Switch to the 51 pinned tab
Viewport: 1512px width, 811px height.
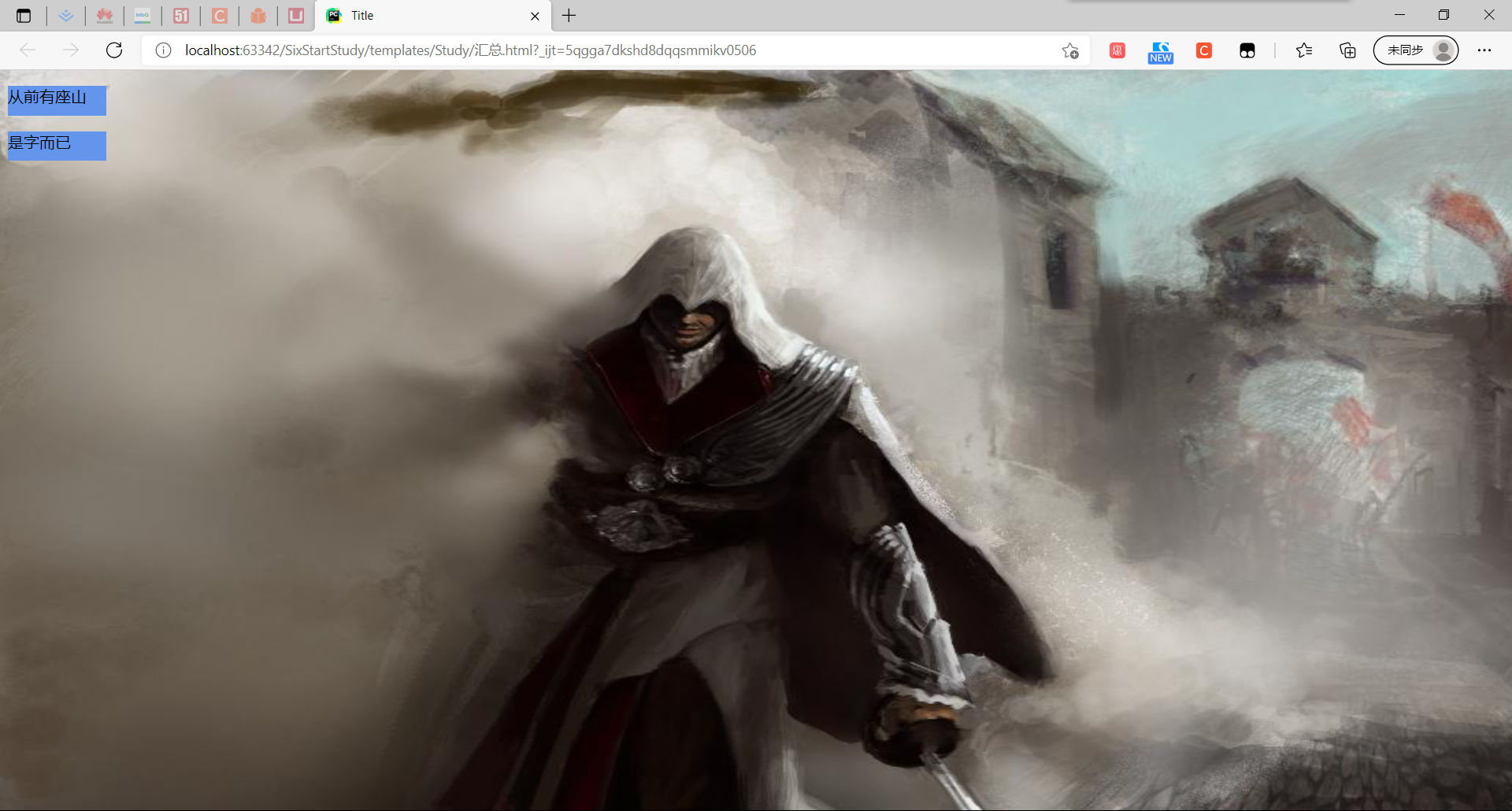pyautogui.click(x=181, y=16)
